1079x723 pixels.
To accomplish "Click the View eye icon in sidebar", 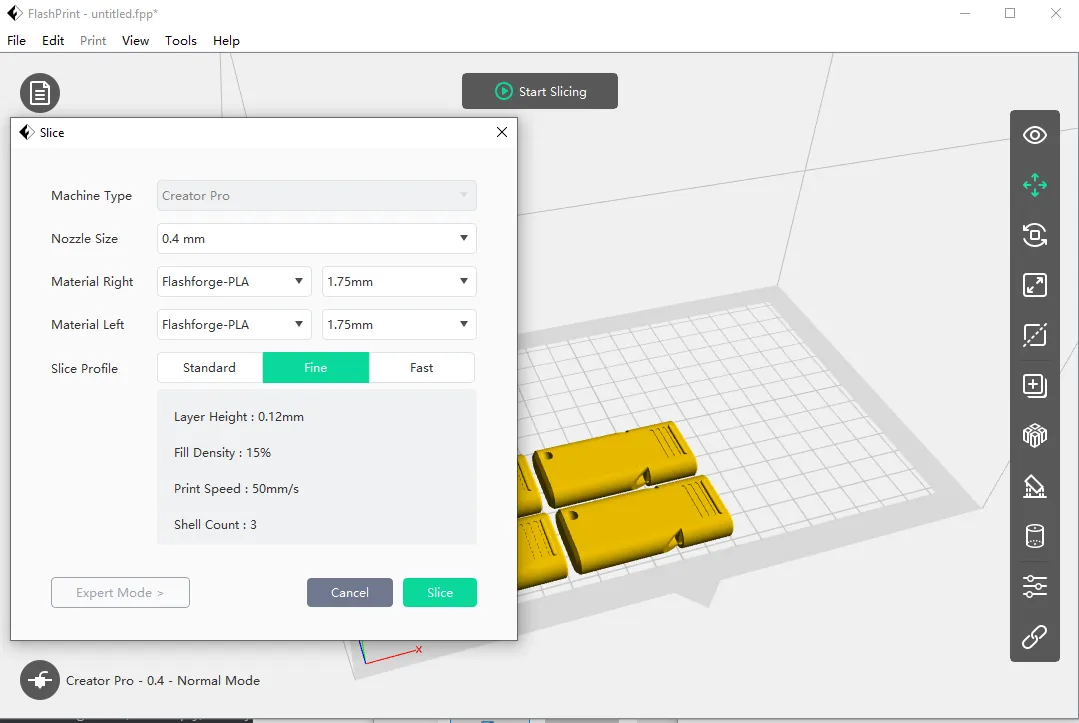I will pyautogui.click(x=1034, y=135).
